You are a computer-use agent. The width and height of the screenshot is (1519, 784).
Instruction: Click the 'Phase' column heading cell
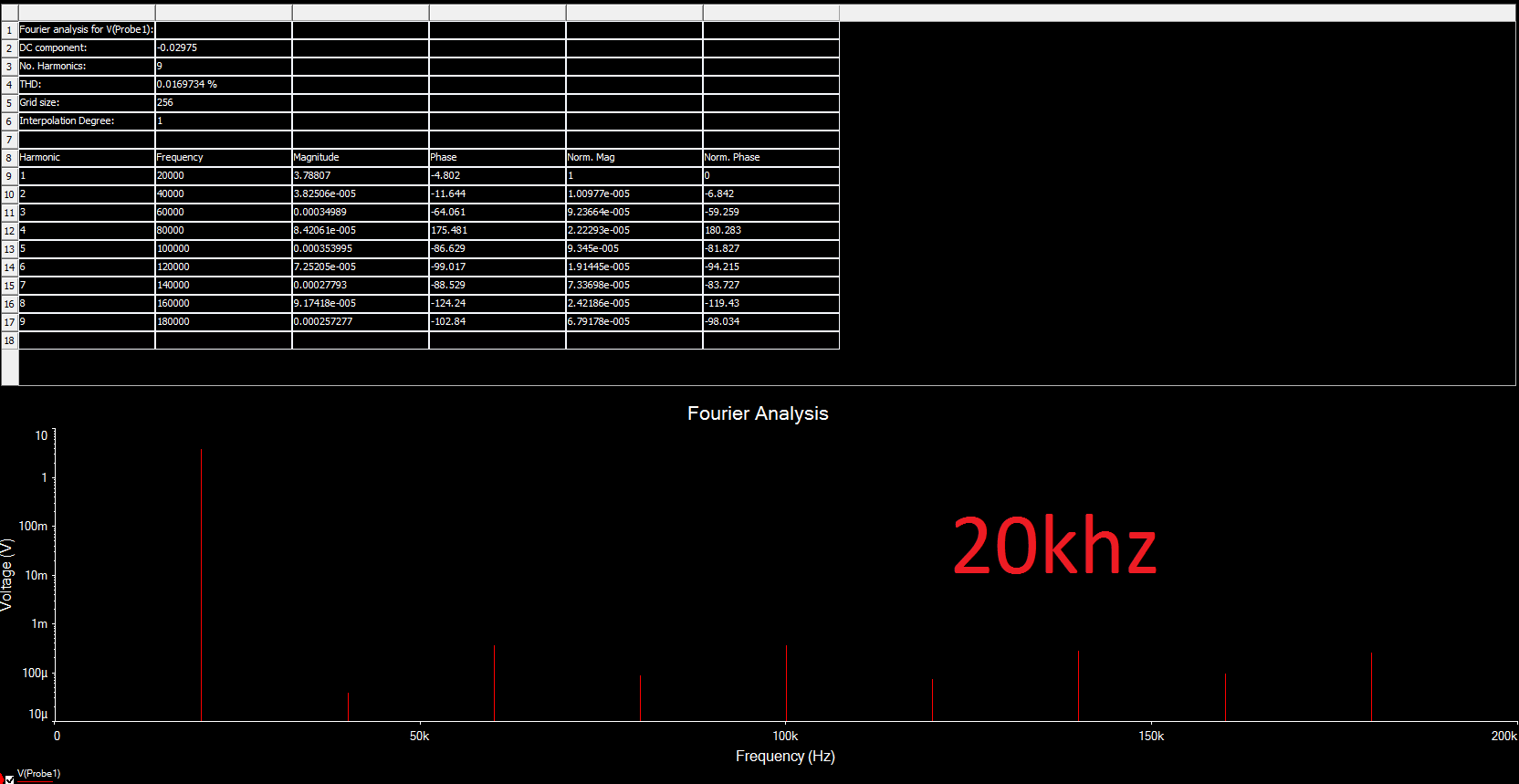click(x=498, y=158)
